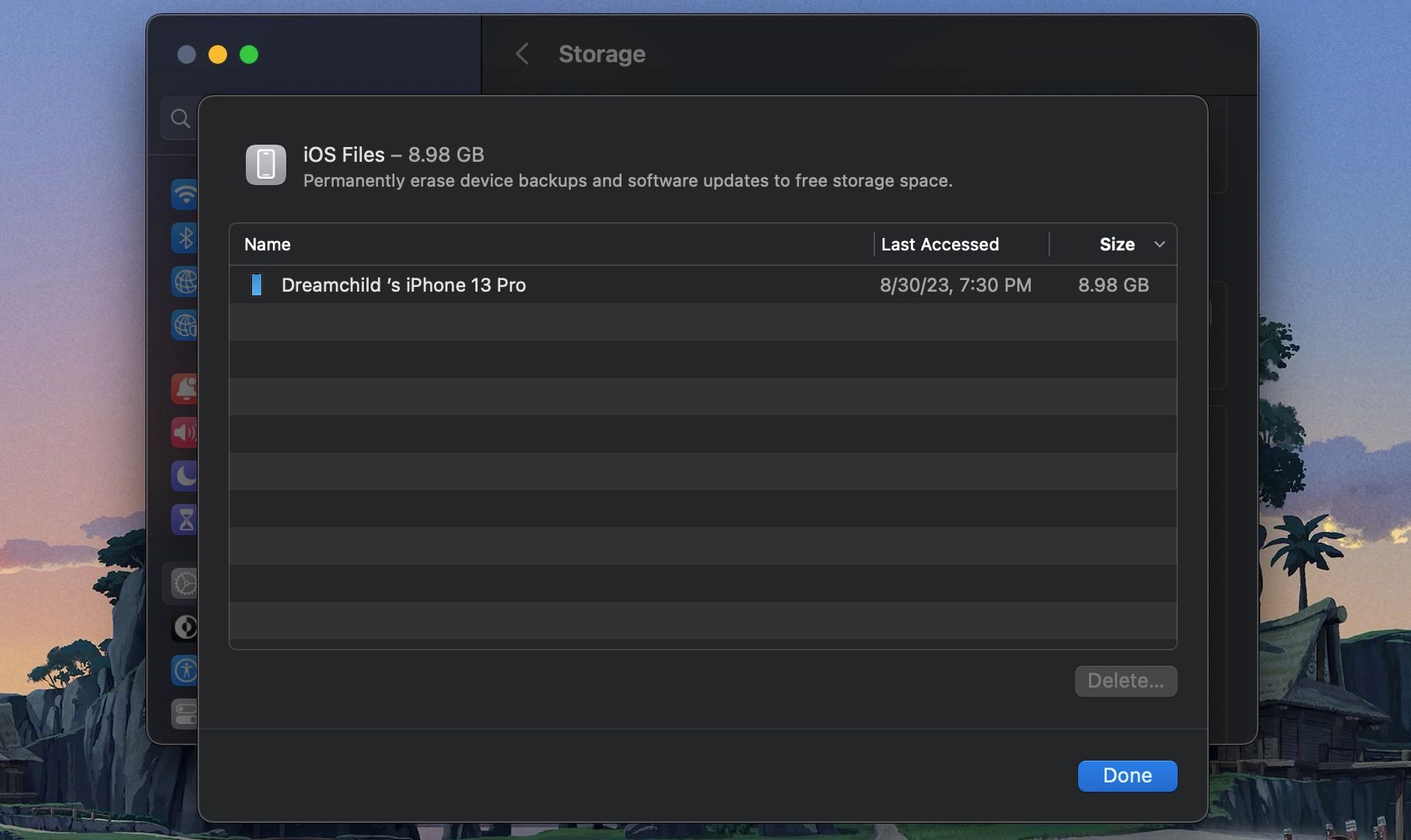This screenshot has height=840, width=1411.
Task: Select the Sound speaker icon
Action: click(184, 432)
